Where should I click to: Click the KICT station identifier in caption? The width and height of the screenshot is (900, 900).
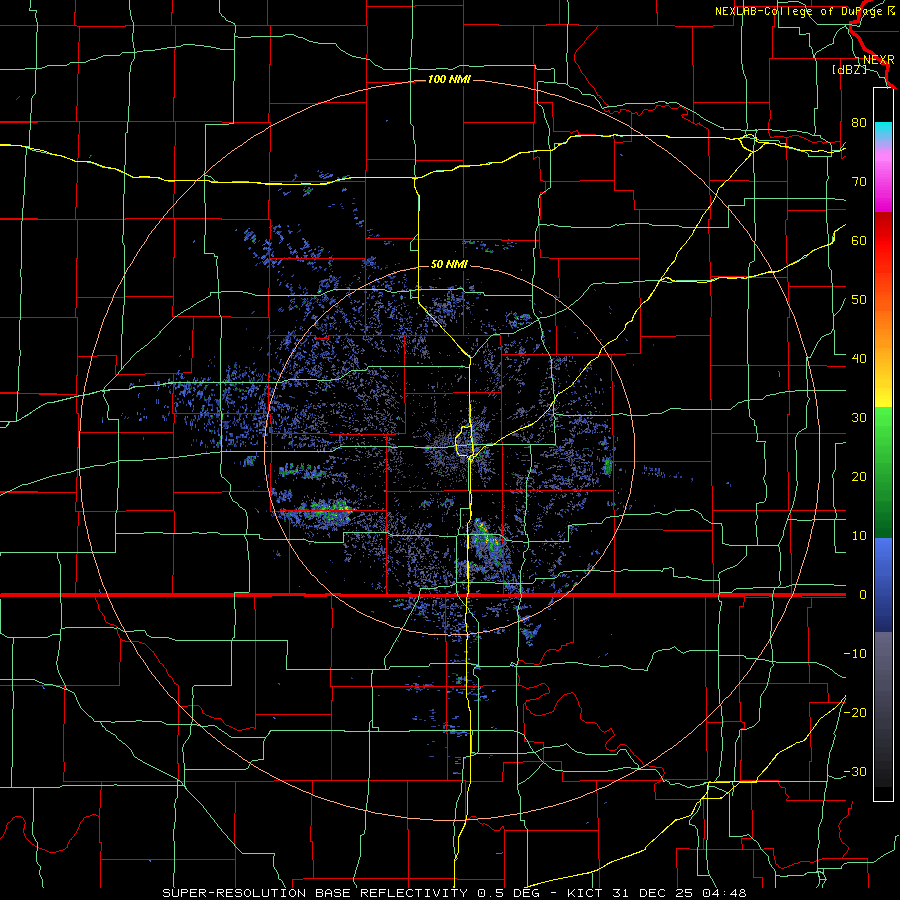click(585, 893)
